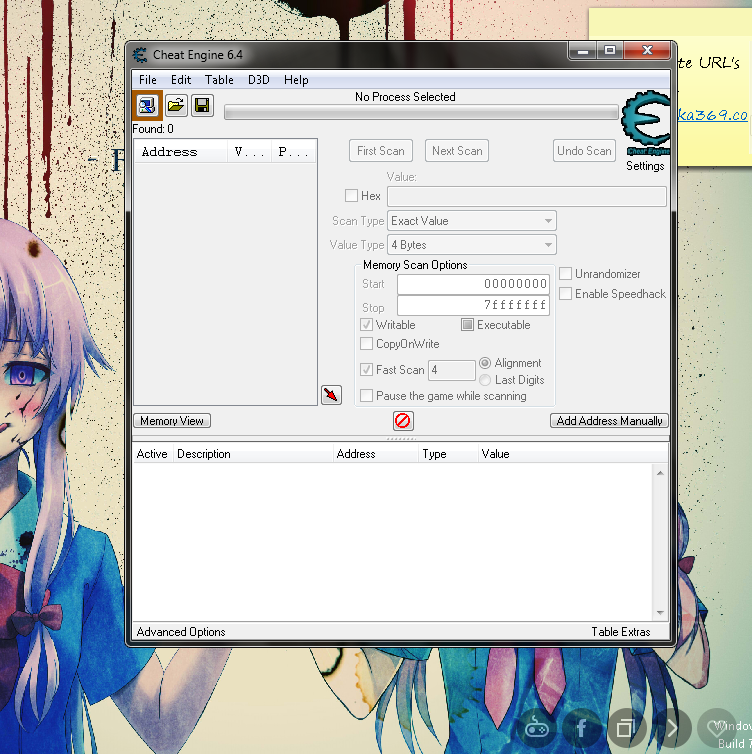752x754 pixels.
Task: Open the Table menu
Action: [x=219, y=80]
